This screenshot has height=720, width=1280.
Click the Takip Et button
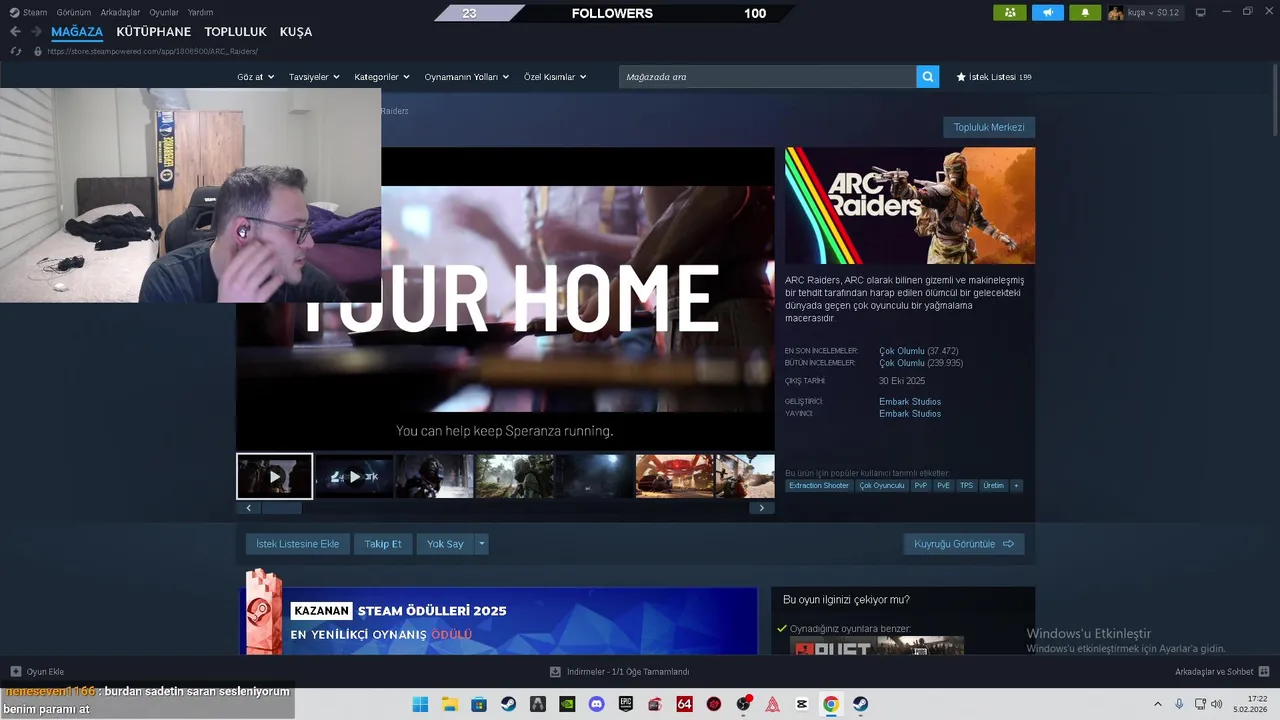(x=383, y=544)
